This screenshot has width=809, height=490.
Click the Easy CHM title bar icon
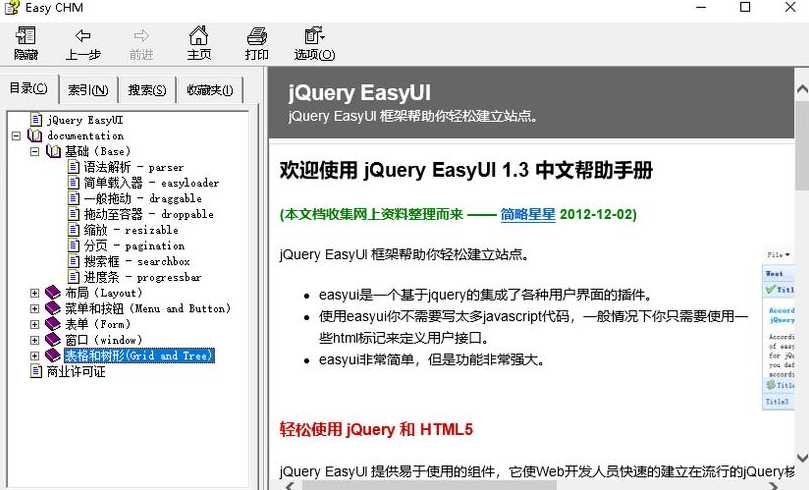pos(12,7)
